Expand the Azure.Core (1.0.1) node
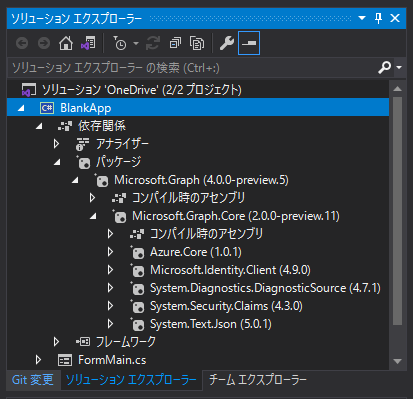 pyautogui.click(x=110, y=252)
